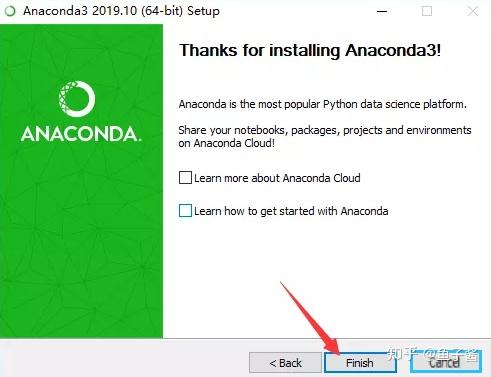Click the Finish button

(360, 362)
